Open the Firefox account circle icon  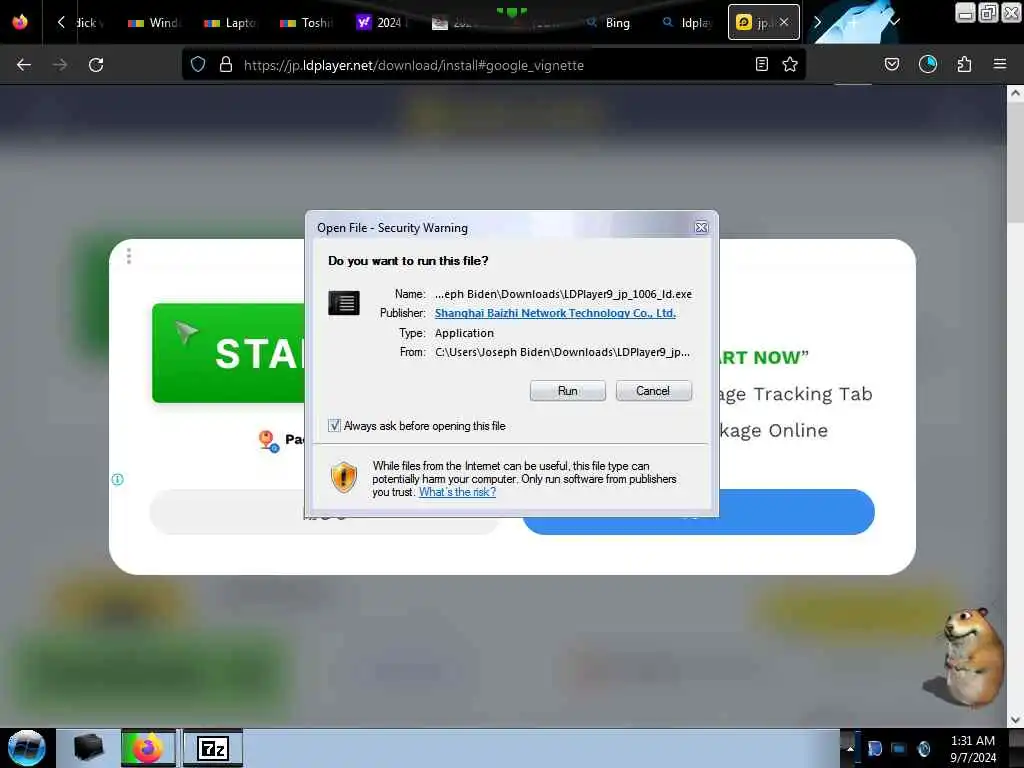[x=928, y=64]
